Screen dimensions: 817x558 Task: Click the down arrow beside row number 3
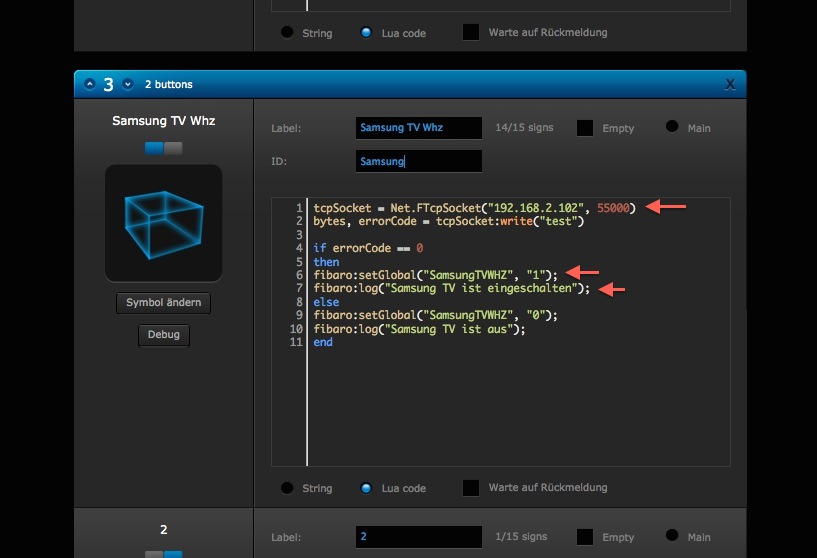coord(127,85)
